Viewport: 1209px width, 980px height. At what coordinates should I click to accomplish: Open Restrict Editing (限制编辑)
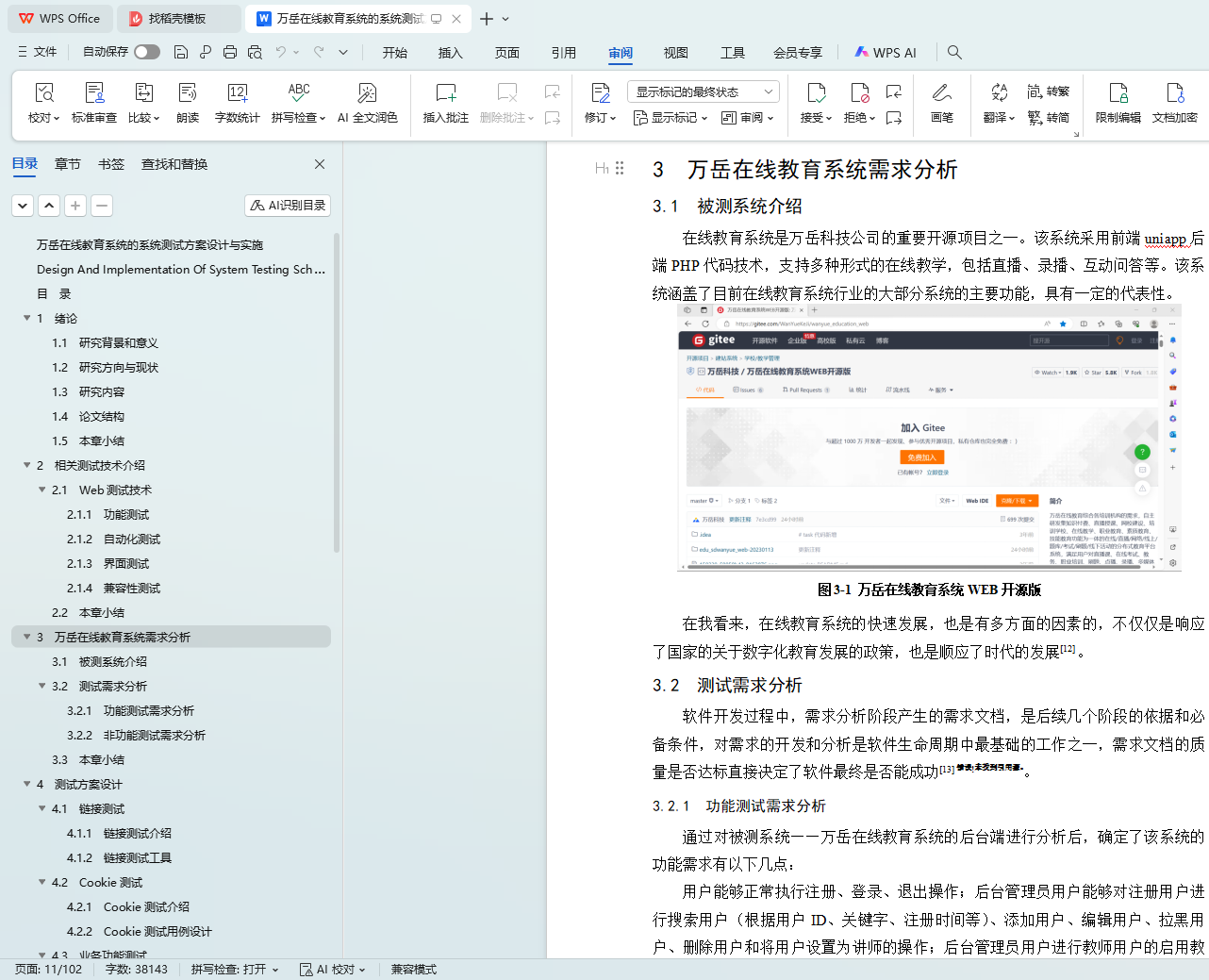(1118, 93)
